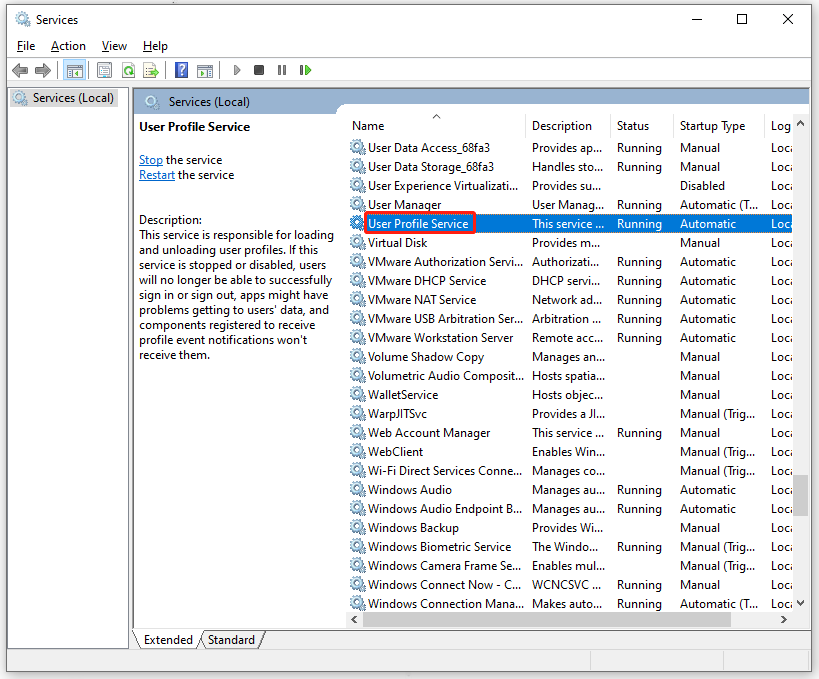Open Properties via the toolbar icon
The width and height of the screenshot is (819, 679).
pyautogui.click(x=104, y=70)
